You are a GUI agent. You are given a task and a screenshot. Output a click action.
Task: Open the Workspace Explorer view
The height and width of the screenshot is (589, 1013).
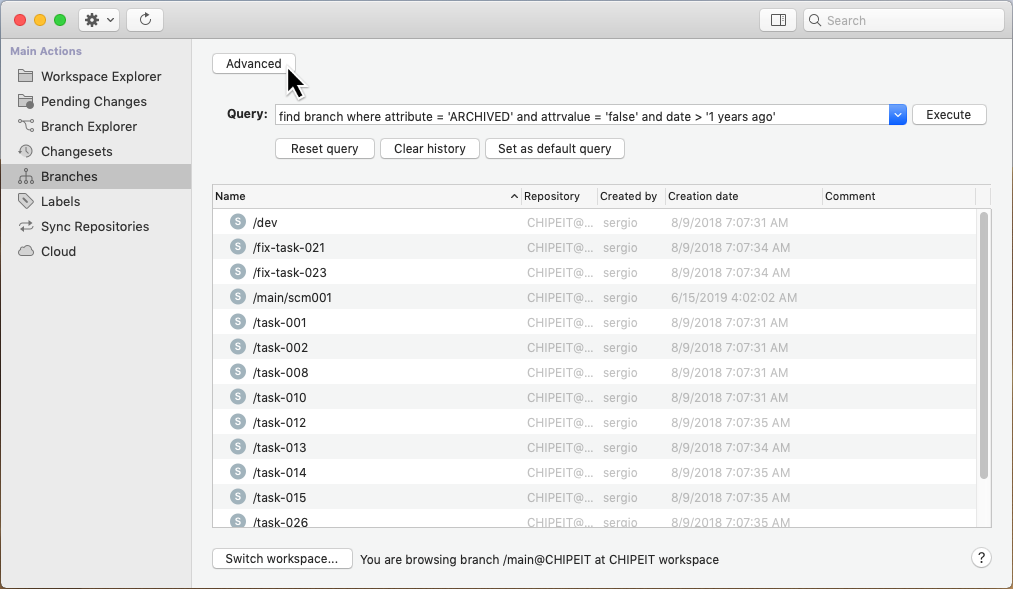pos(99,76)
